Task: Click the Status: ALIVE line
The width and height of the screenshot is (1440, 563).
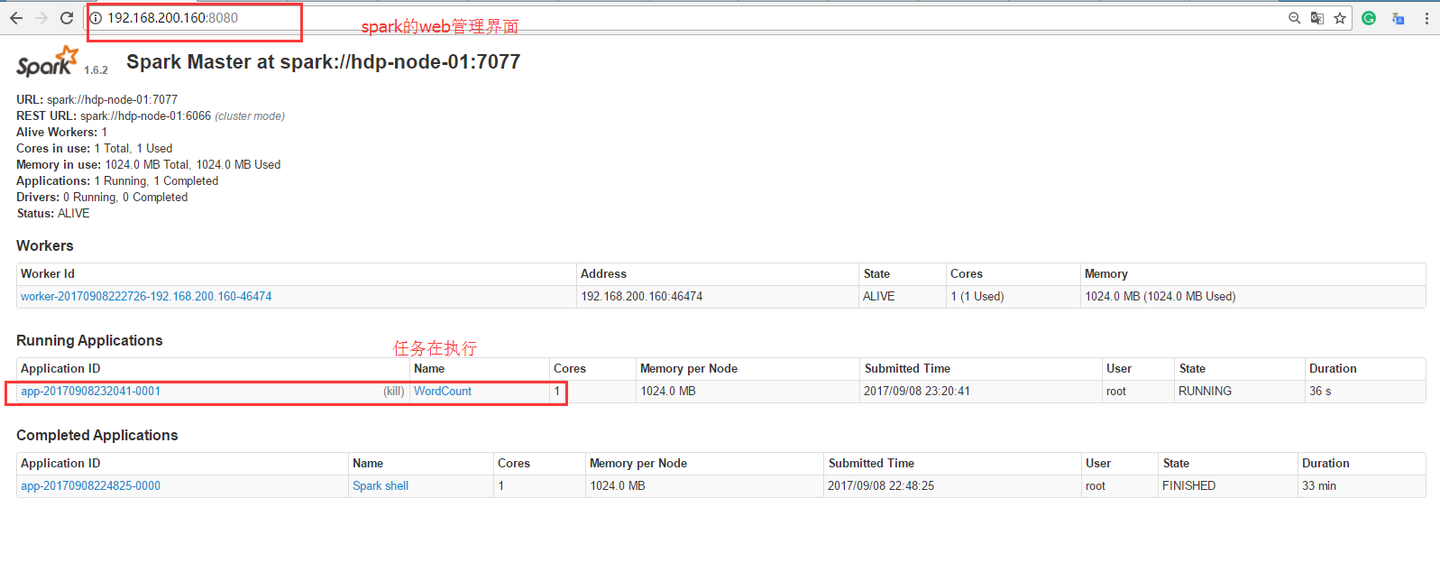Action: 53,213
